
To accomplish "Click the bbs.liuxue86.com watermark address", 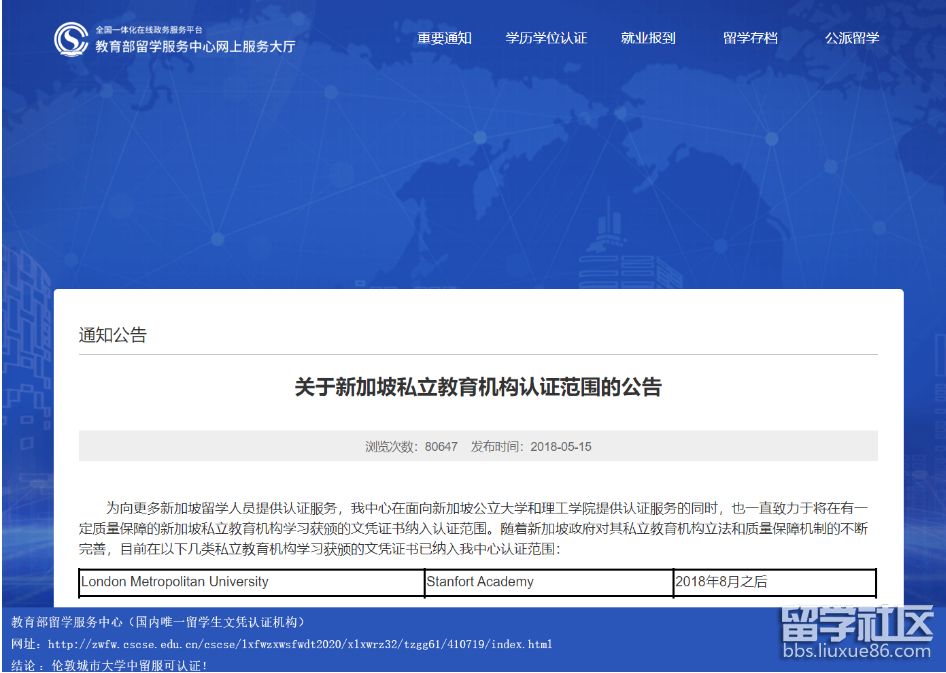I will (855, 652).
